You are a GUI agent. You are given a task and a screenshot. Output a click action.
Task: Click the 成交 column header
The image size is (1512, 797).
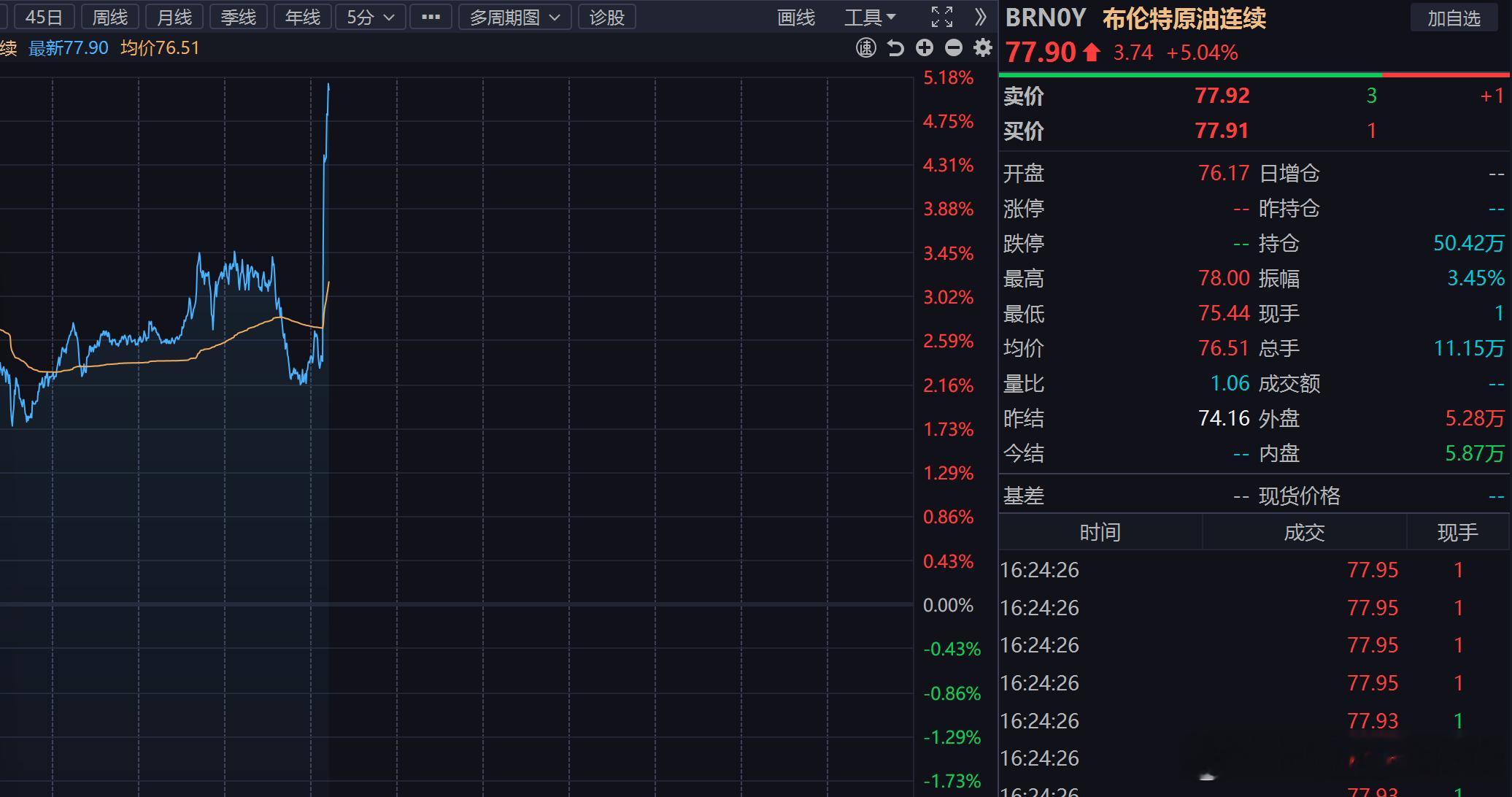tap(1304, 532)
